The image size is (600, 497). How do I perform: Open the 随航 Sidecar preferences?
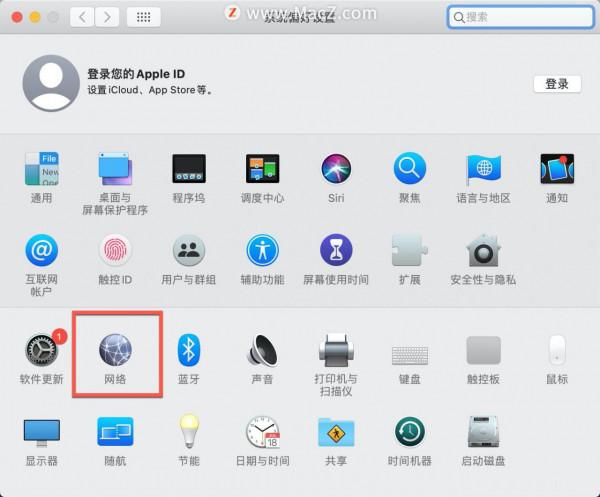115,432
